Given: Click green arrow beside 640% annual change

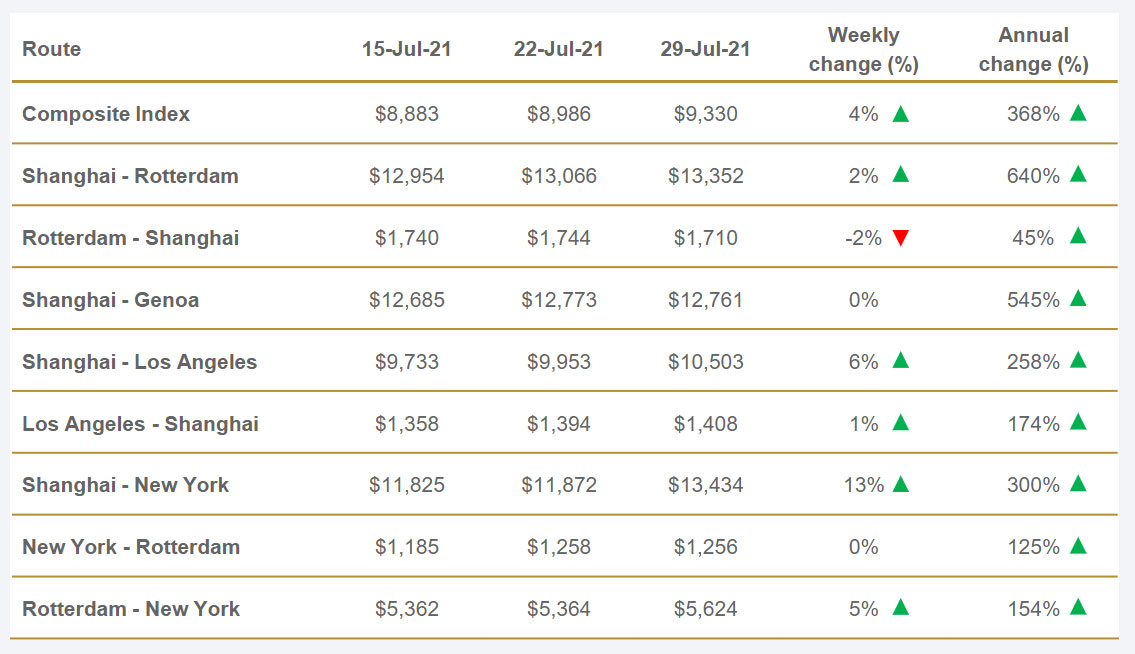Looking at the screenshot, I should (x=1078, y=175).
